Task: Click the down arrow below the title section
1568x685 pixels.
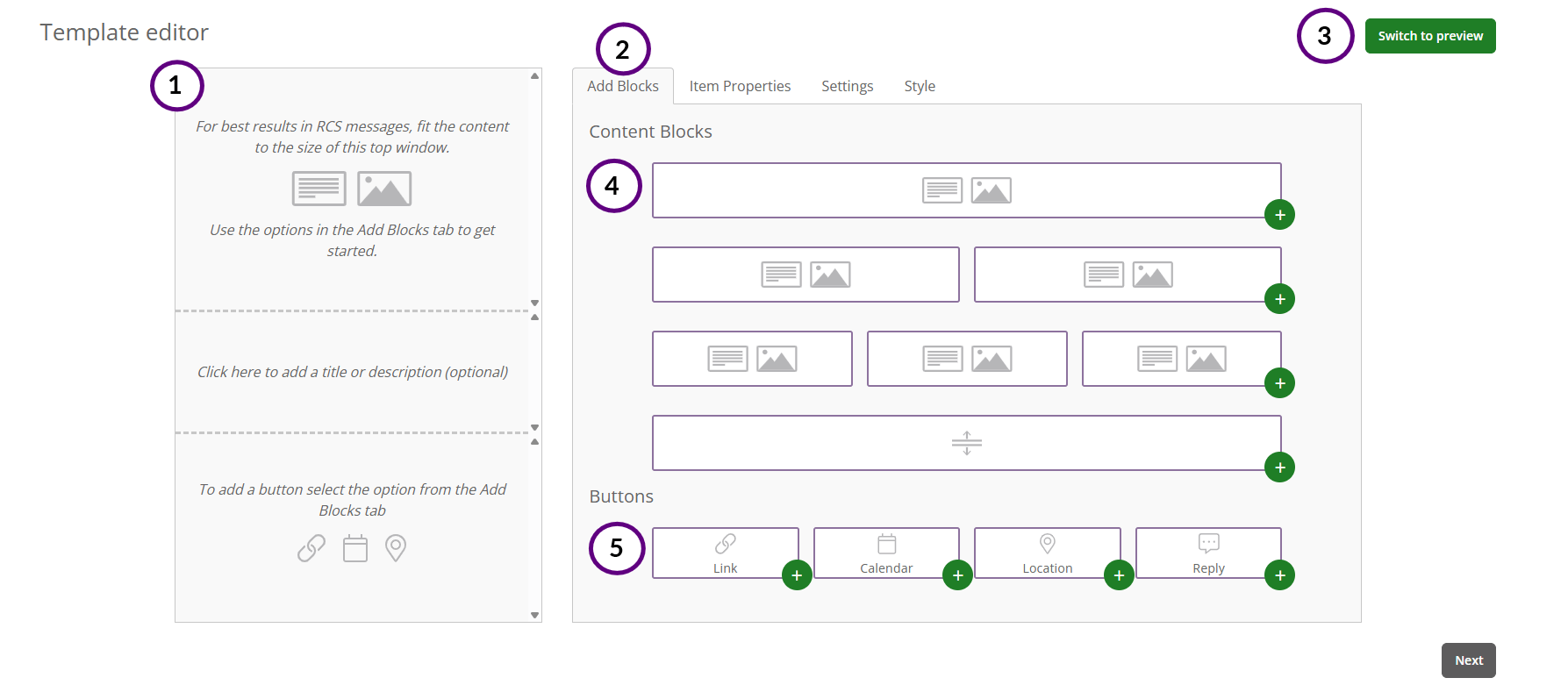Action: pyautogui.click(x=534, y=427)
